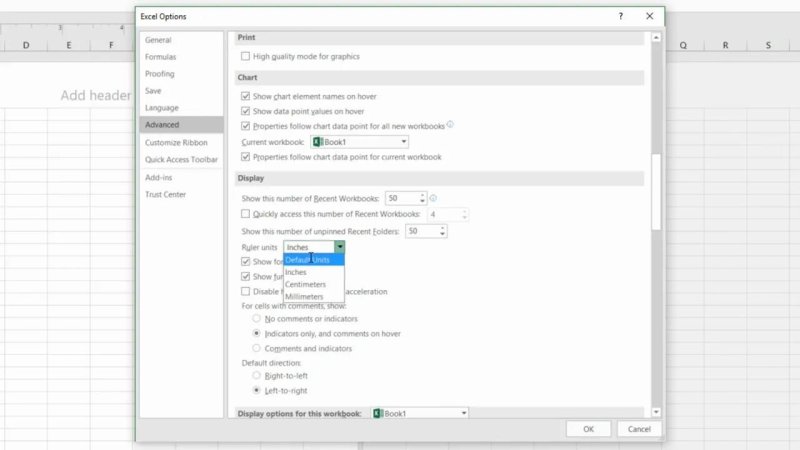Select column Q header in the worksheet
Viewport: 800px width, 450px height.
[683, 45]
